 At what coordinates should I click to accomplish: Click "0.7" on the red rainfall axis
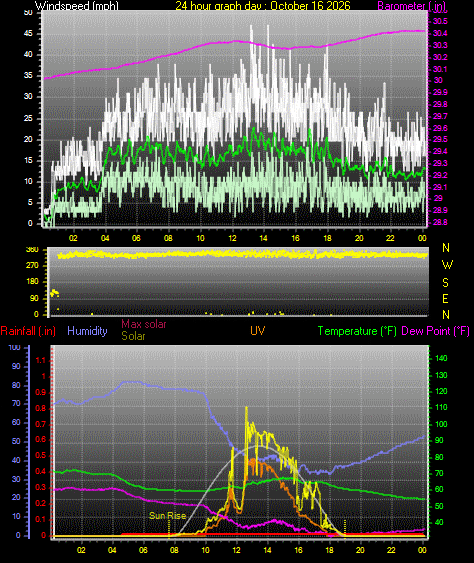tap(41, 424)
